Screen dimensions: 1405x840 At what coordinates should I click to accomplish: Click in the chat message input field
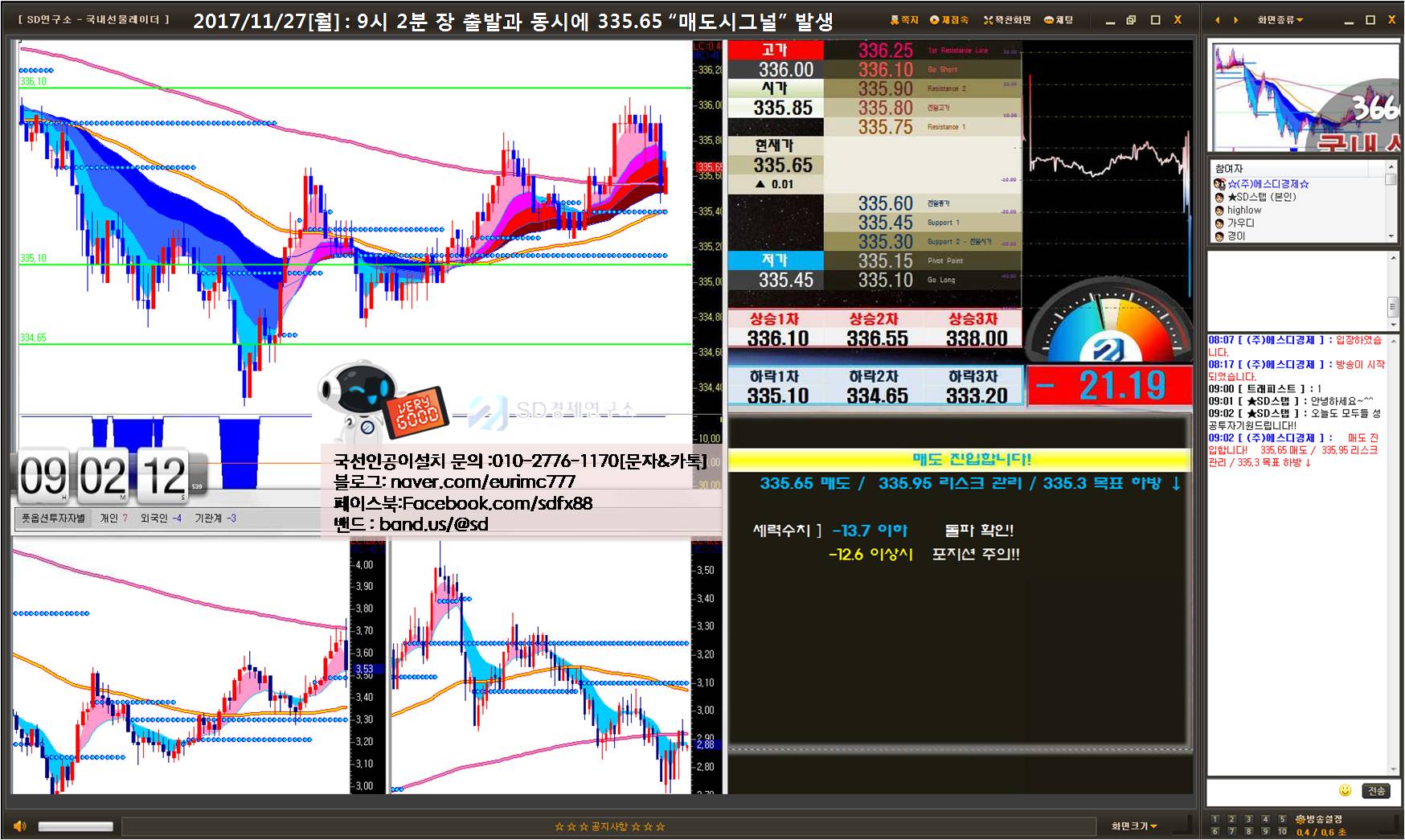[x=1272, y=791]
